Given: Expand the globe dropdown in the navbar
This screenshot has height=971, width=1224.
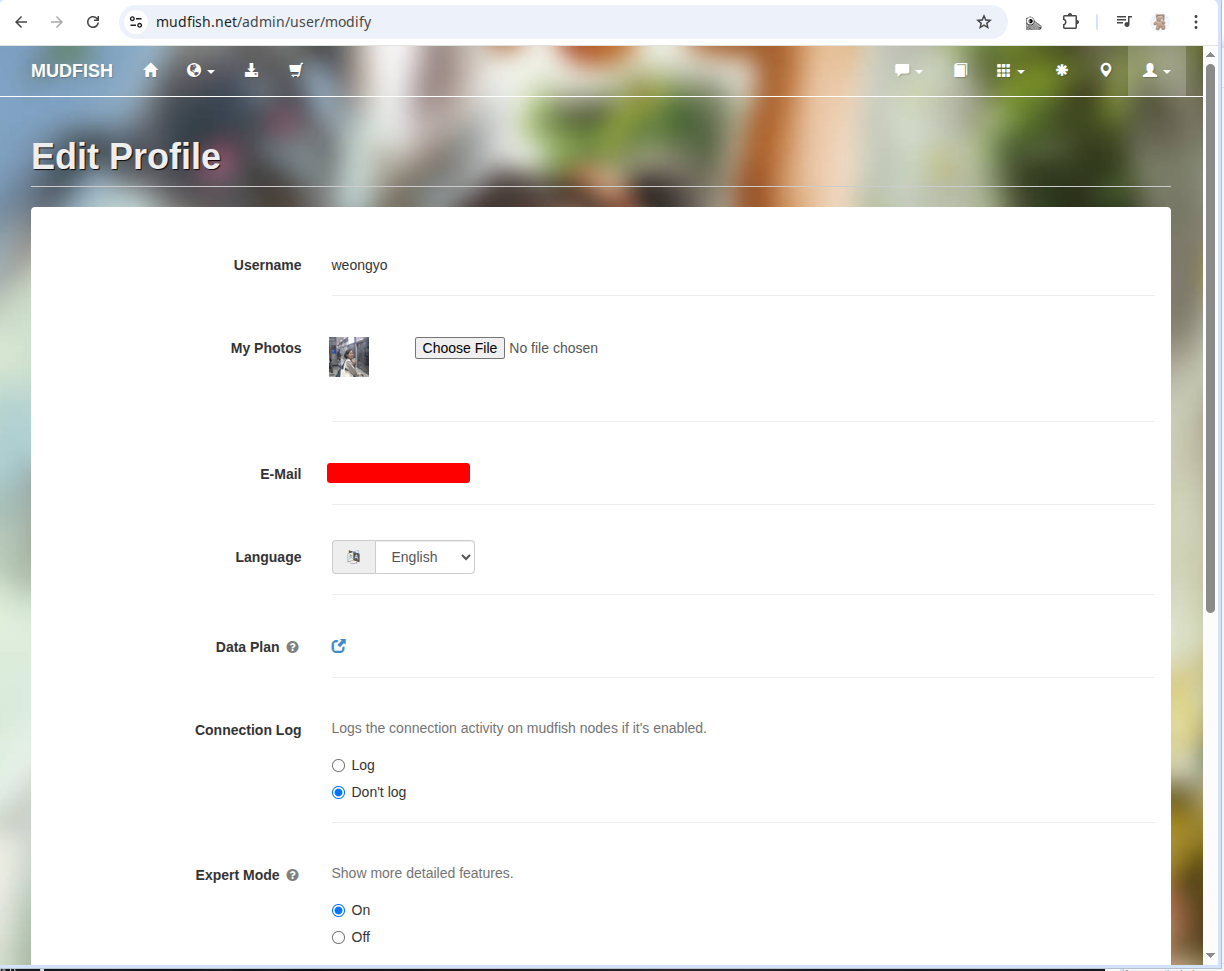Looking at the screenshot, I should pyautogui.click(x=201, y=71).
